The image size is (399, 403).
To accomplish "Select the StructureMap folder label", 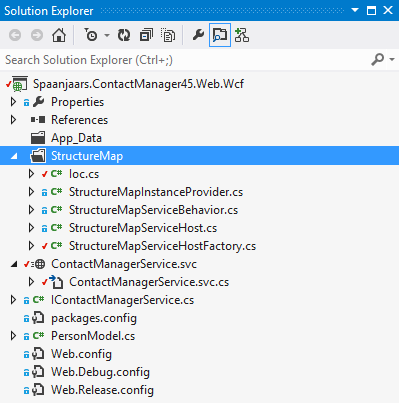I will coord(87,156).
